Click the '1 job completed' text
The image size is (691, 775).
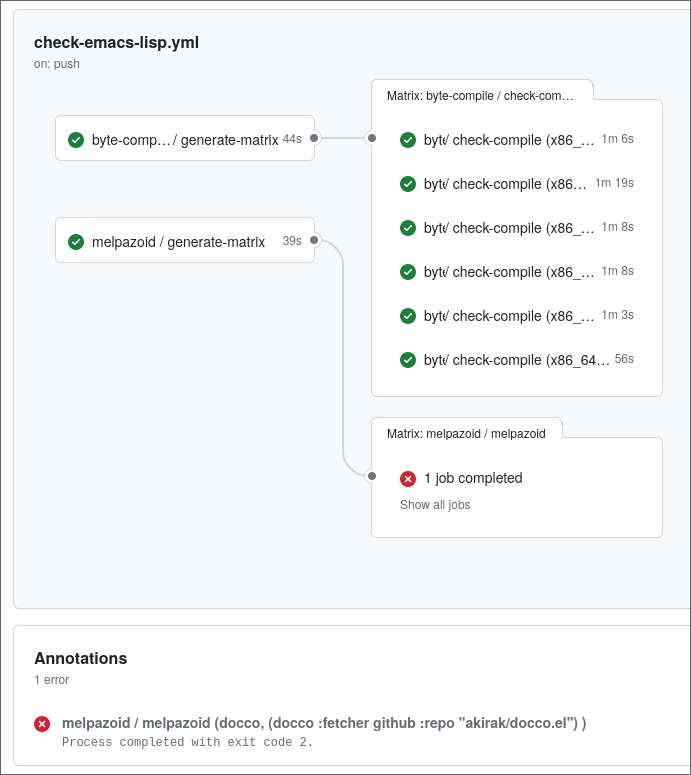473,478
